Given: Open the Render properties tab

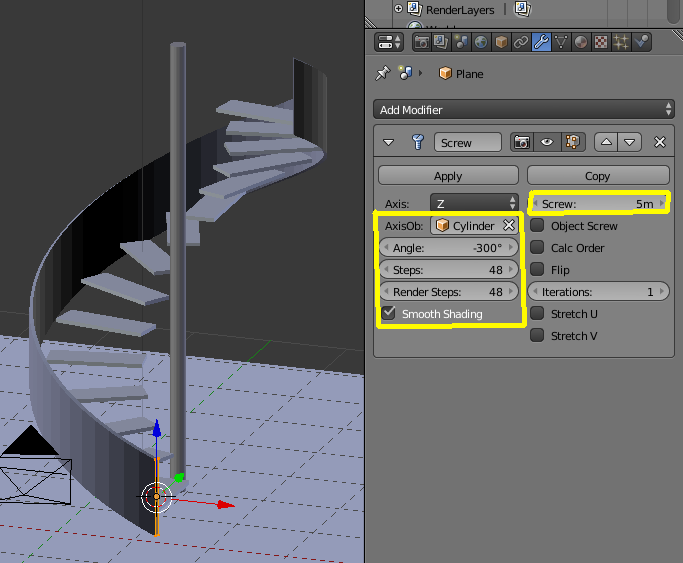Looking at the screenshot, I should [421, 42].
